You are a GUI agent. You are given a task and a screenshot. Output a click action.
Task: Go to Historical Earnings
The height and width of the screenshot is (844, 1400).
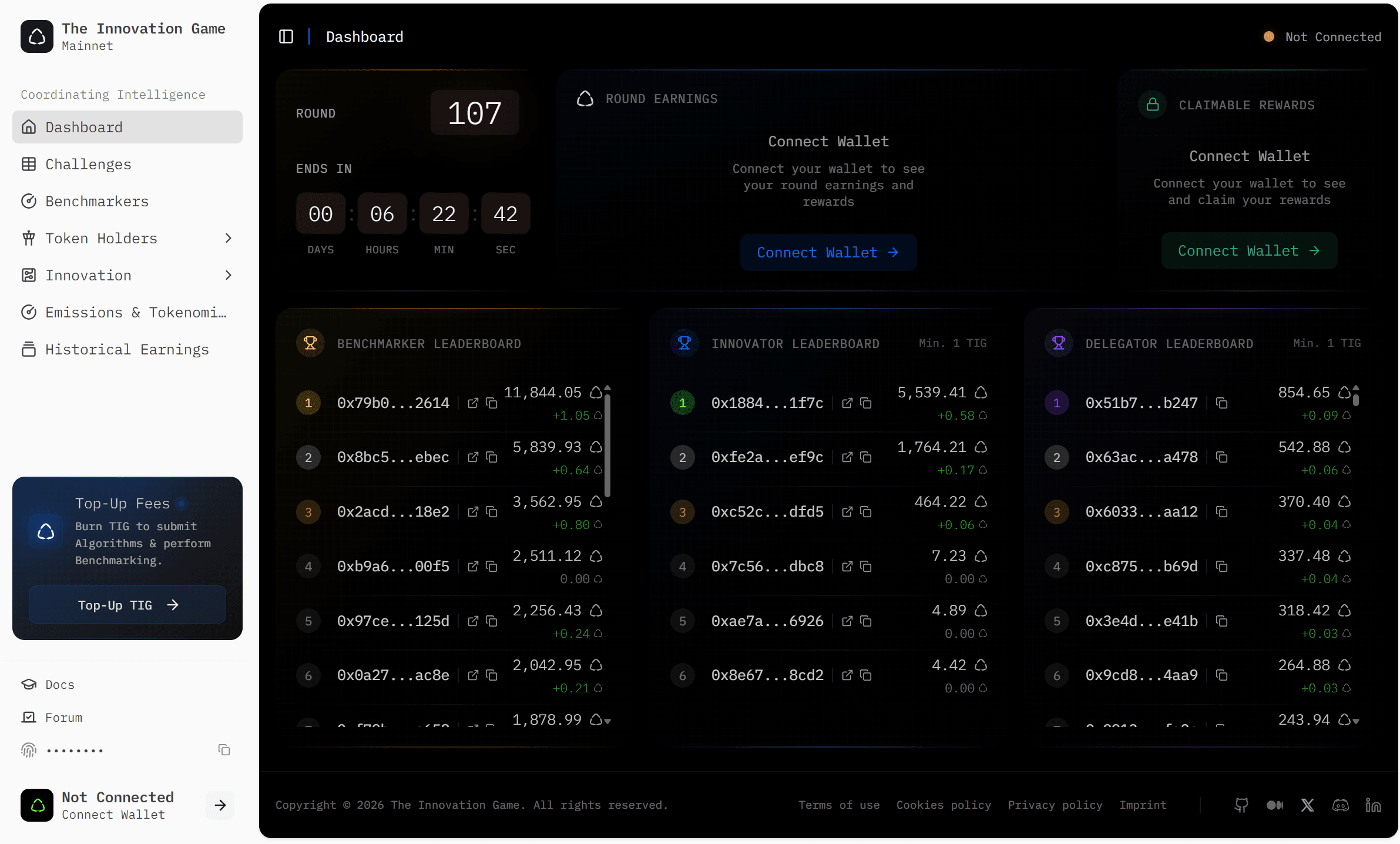127,349
